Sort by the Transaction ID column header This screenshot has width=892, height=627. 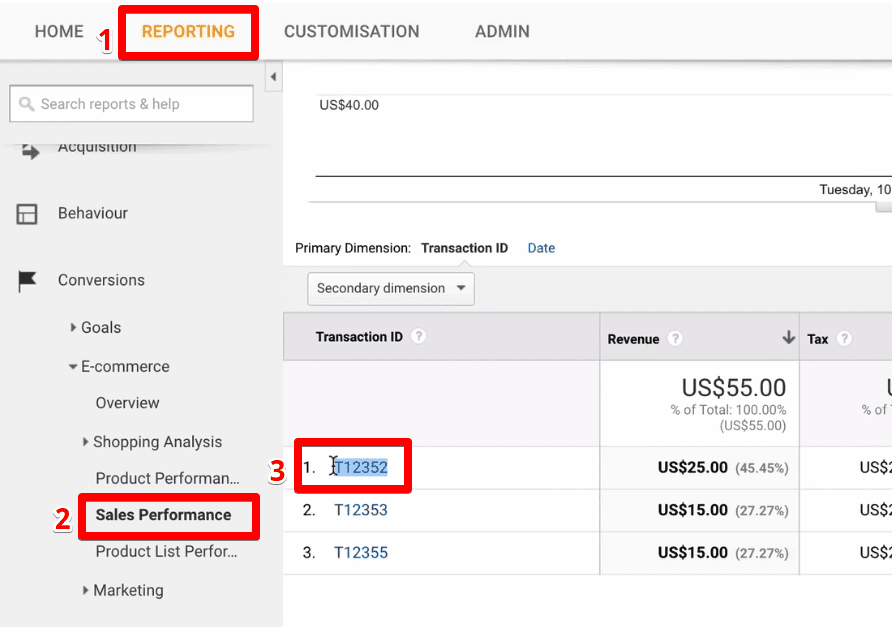(x=359, y=337)
